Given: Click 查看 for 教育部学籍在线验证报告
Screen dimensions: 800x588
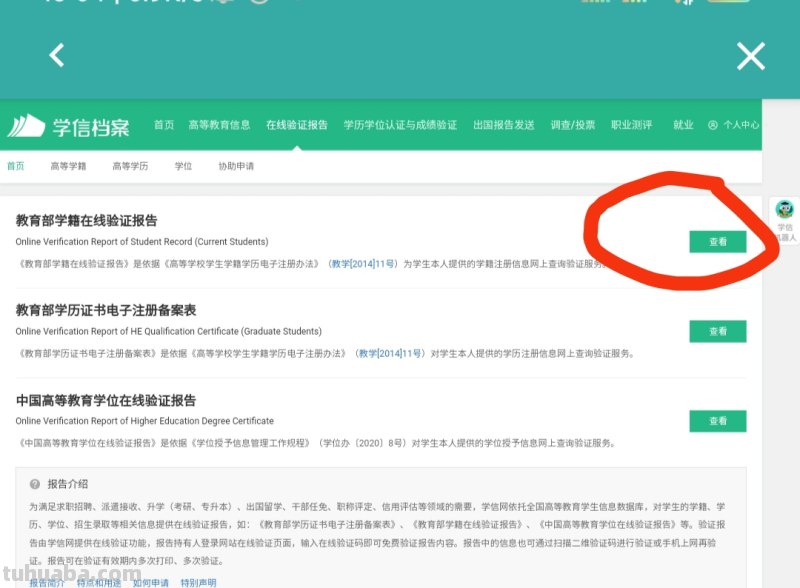Looking at the screenshot, I should coord(718,242).
